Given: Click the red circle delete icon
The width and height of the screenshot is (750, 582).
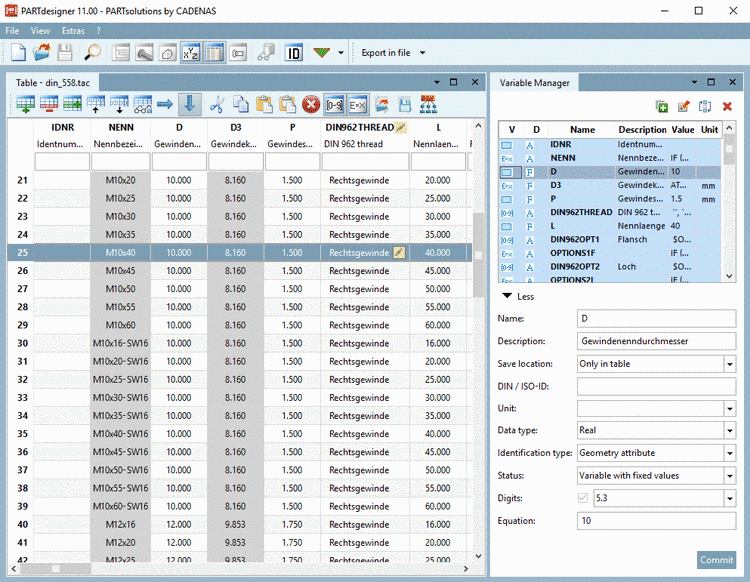Looking at the screenshot, I should pos(311,104).
